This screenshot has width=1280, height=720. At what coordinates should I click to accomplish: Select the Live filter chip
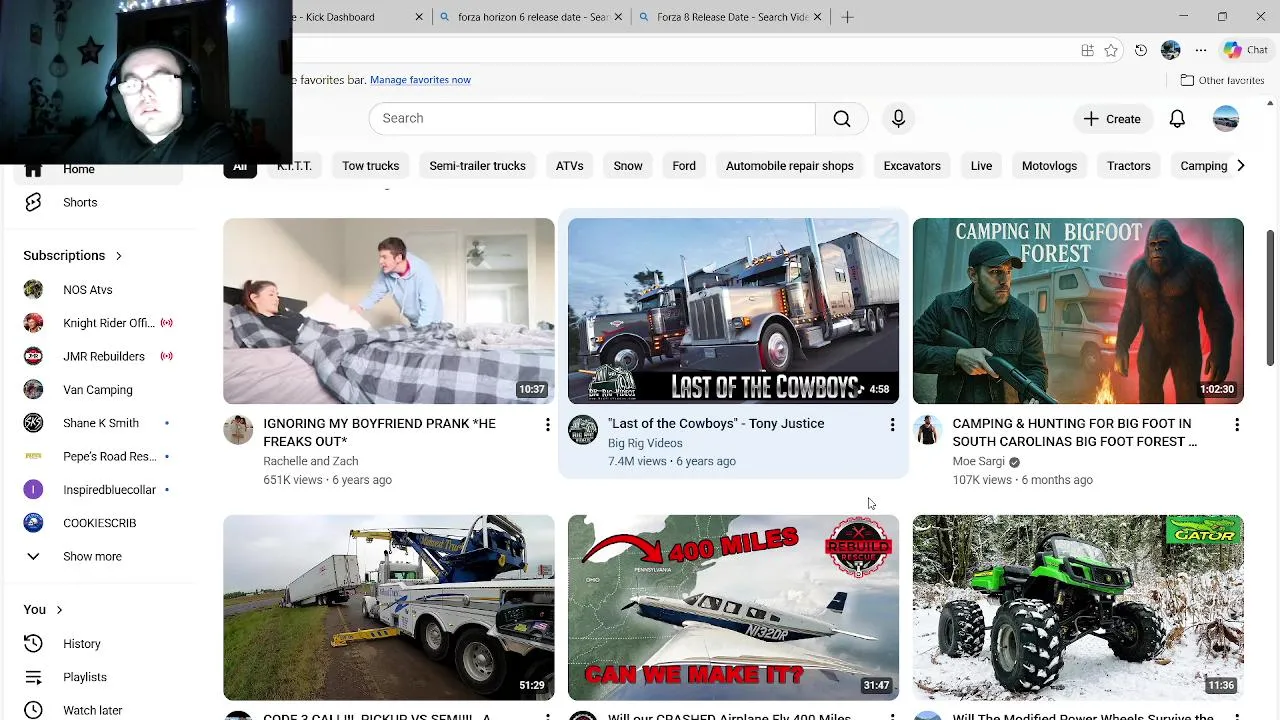point(981,166)
